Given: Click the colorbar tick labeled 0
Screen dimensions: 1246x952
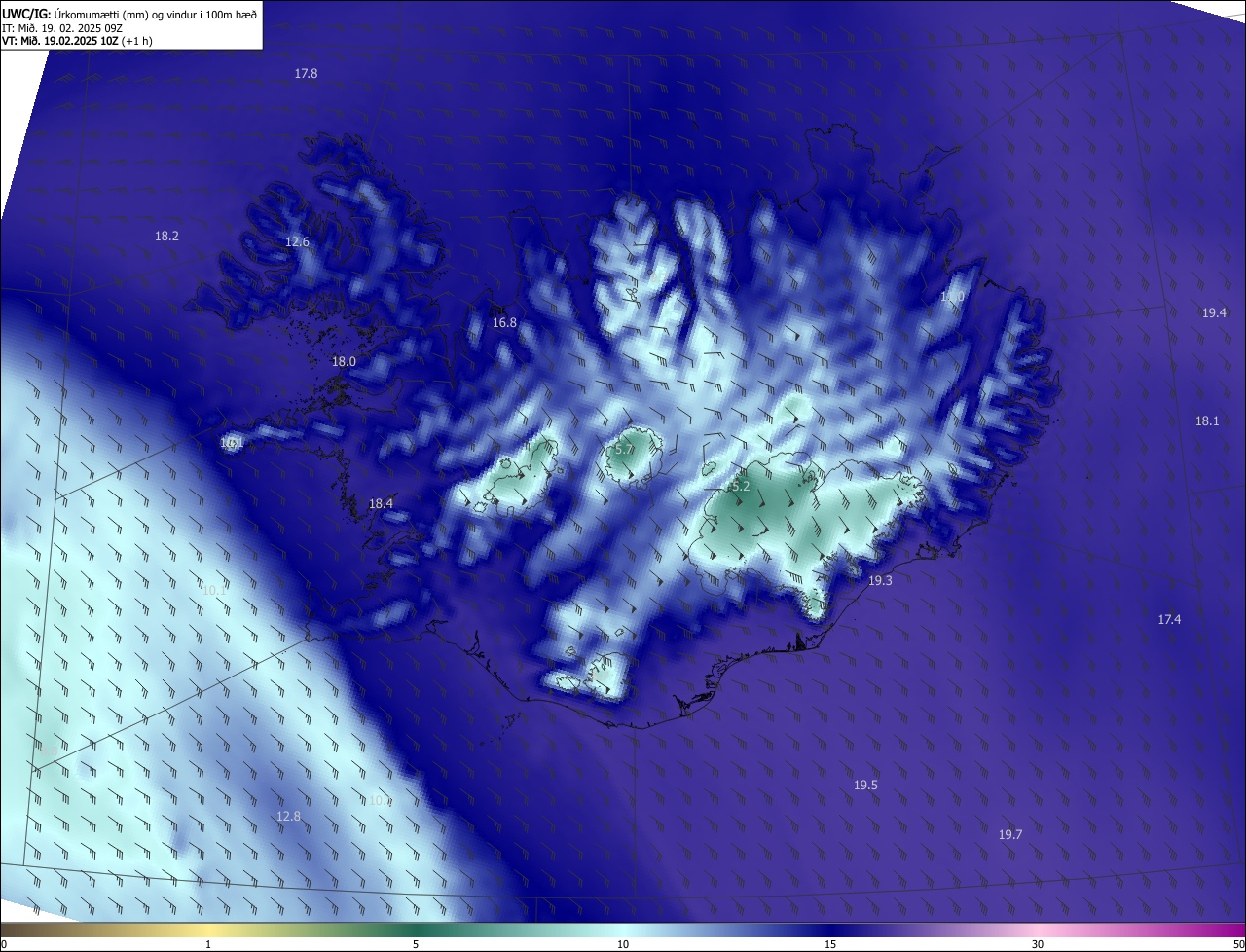Looking at the screenshot, I should click(x=4, y=944).
